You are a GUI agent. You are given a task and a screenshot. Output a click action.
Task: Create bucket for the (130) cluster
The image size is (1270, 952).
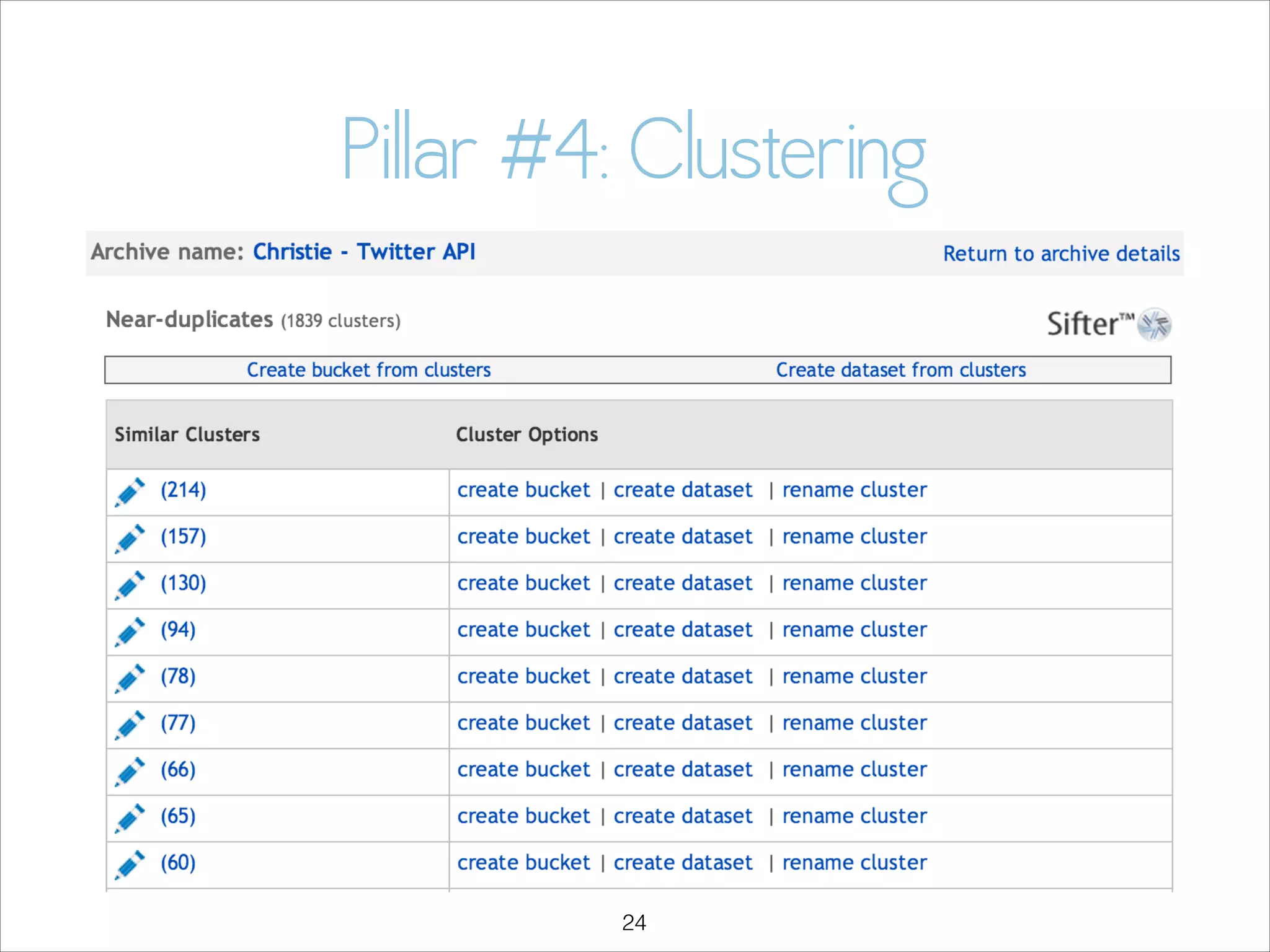point(523,583)
